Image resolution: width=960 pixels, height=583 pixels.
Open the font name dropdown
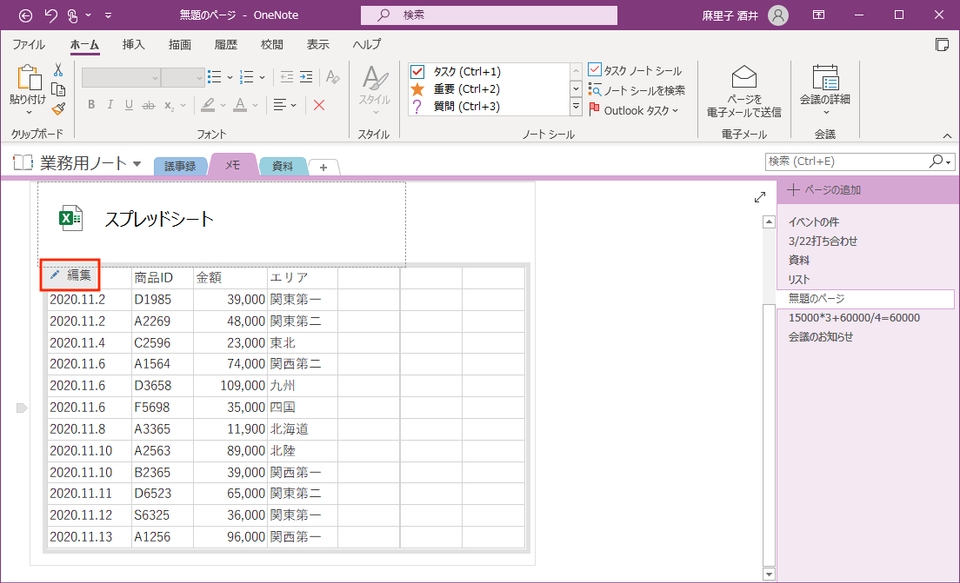click(155, 78)
